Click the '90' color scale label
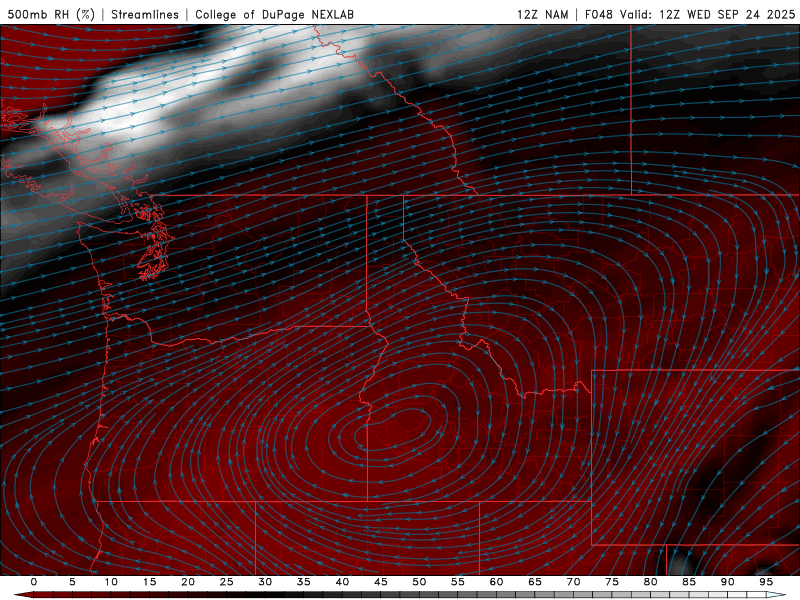The image size is (800, 600). click(728, 582)
